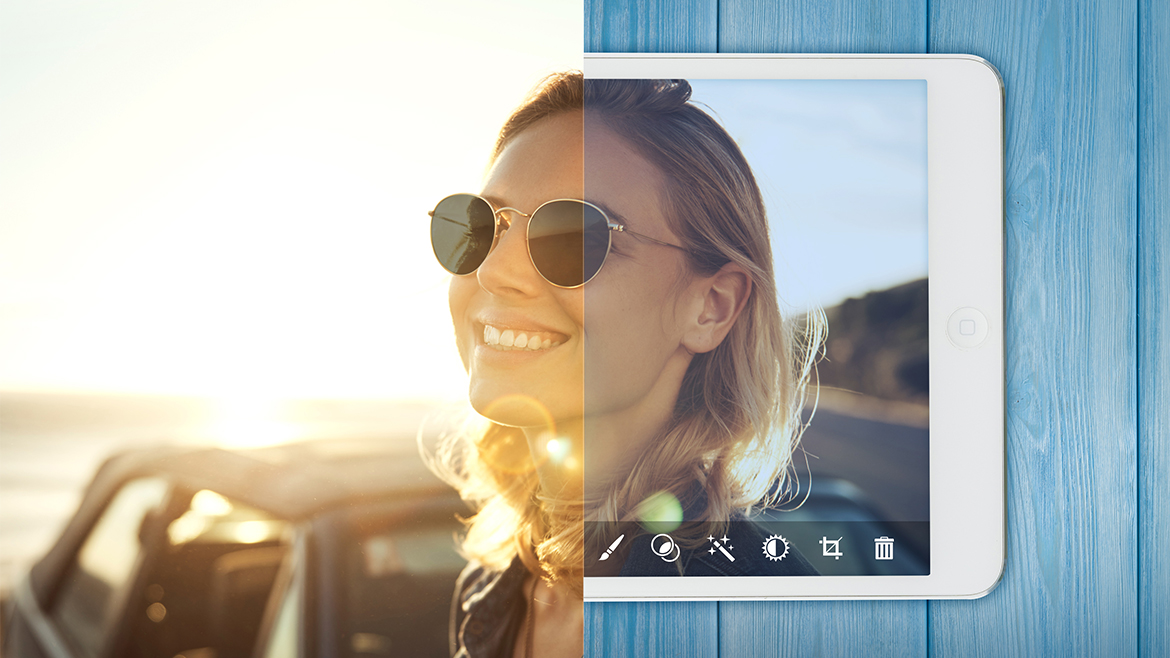Delete photo with trash icon
The width and height of the screenshot is (1170, 658).
point(884,547)
